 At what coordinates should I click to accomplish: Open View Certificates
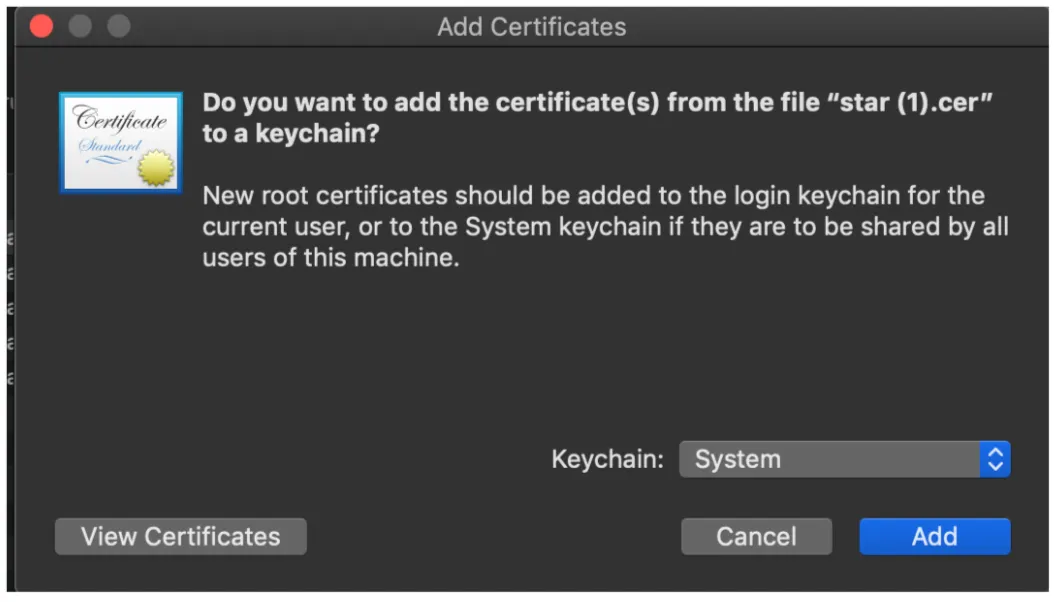click(x=181, y=536)
